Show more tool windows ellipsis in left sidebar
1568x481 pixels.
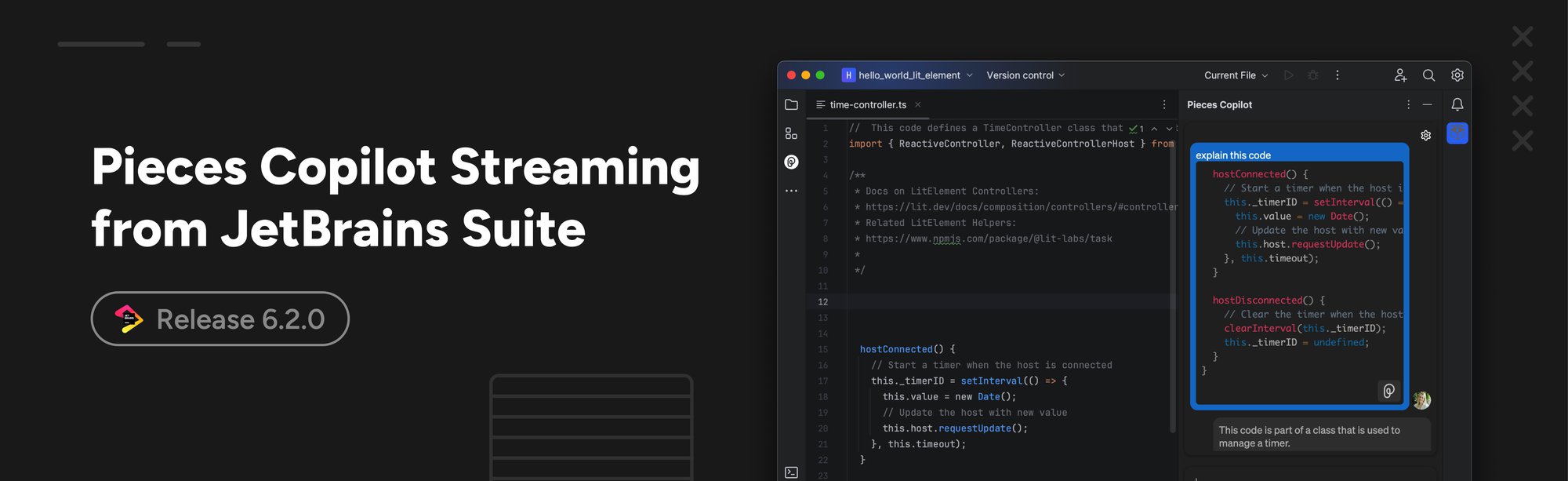pyautogui.click(x=791, y=191)
